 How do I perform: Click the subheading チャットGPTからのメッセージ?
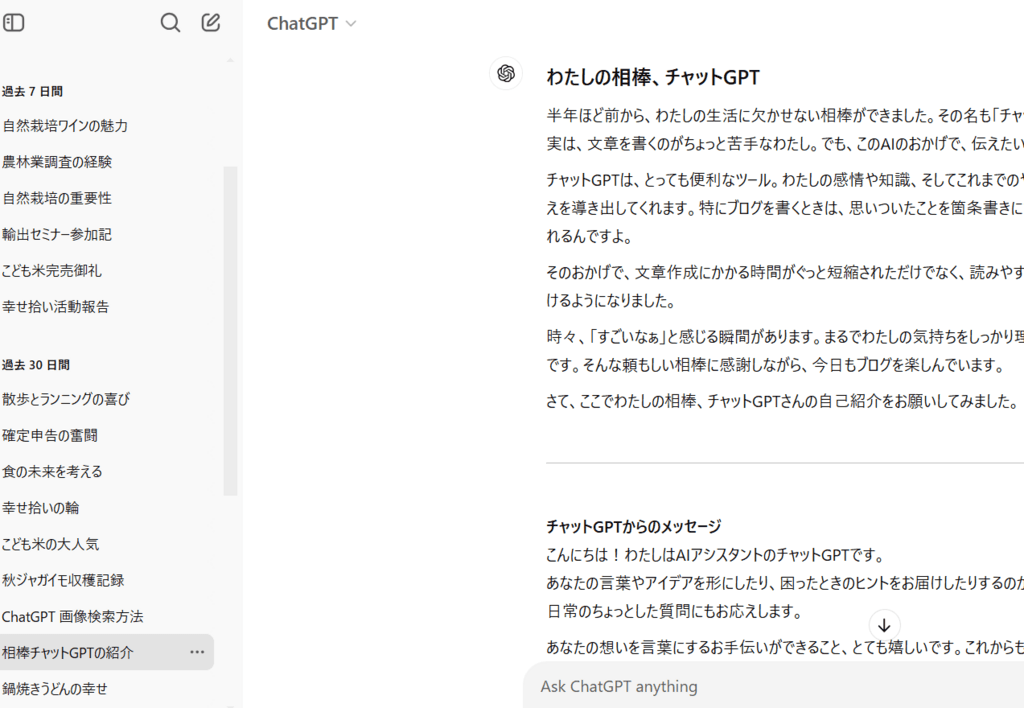pyautogui.click(x=633, y=526)
